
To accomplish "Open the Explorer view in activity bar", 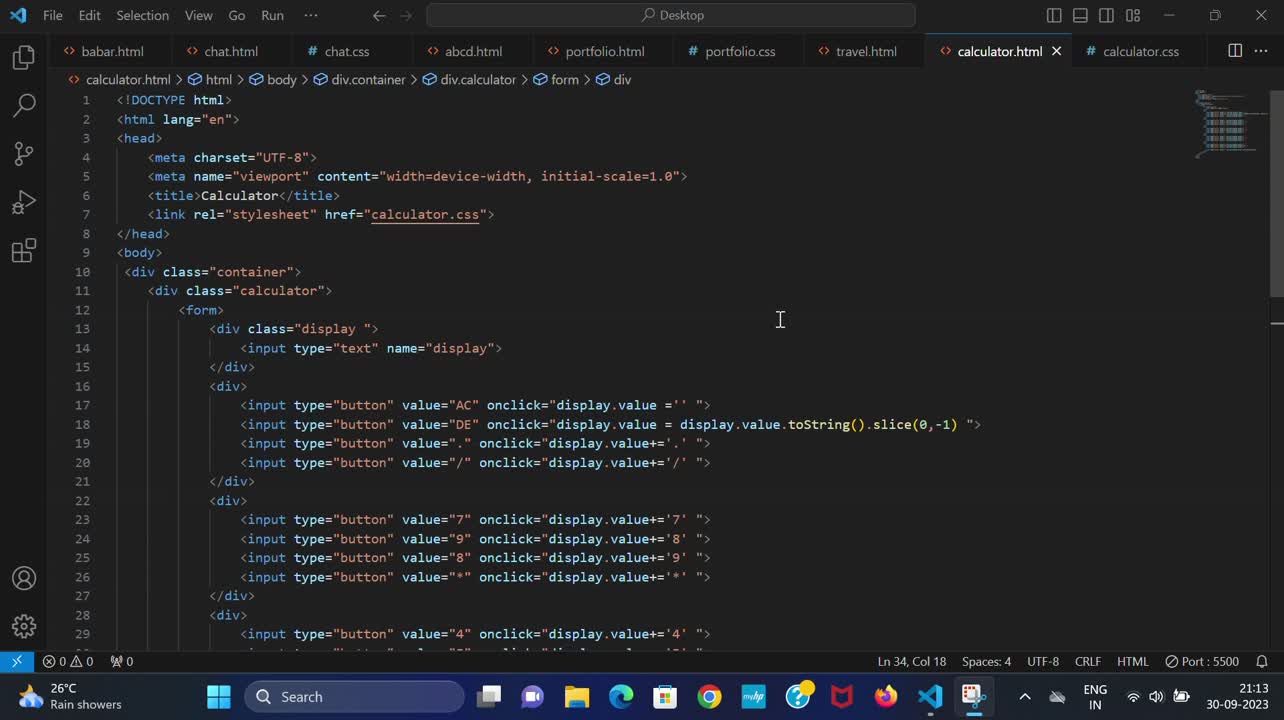I will pyautogui.click(x=24, y=57).
